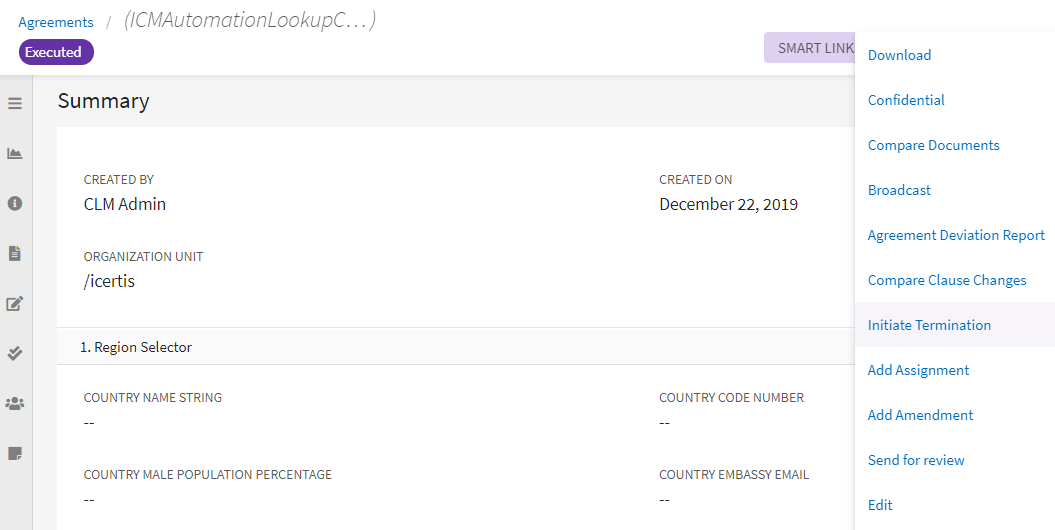1055x530 pixels.
Task: Open the team users sidebar icon
Action: point(15,403)
